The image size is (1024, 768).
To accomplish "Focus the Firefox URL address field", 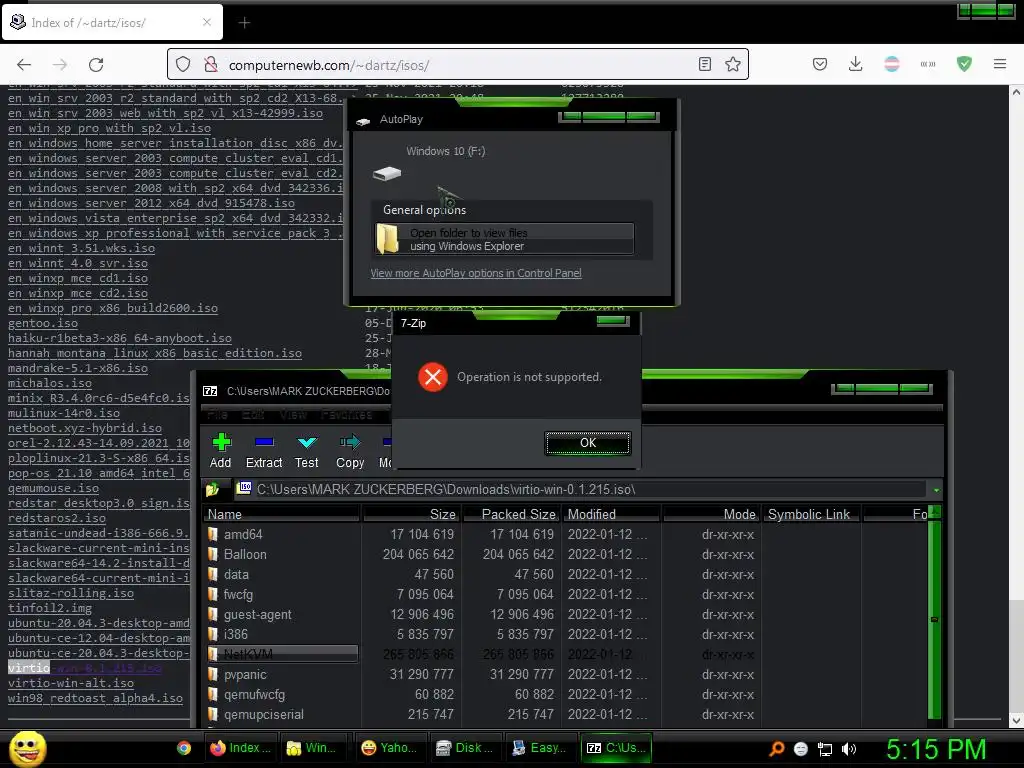I will 457,65.
